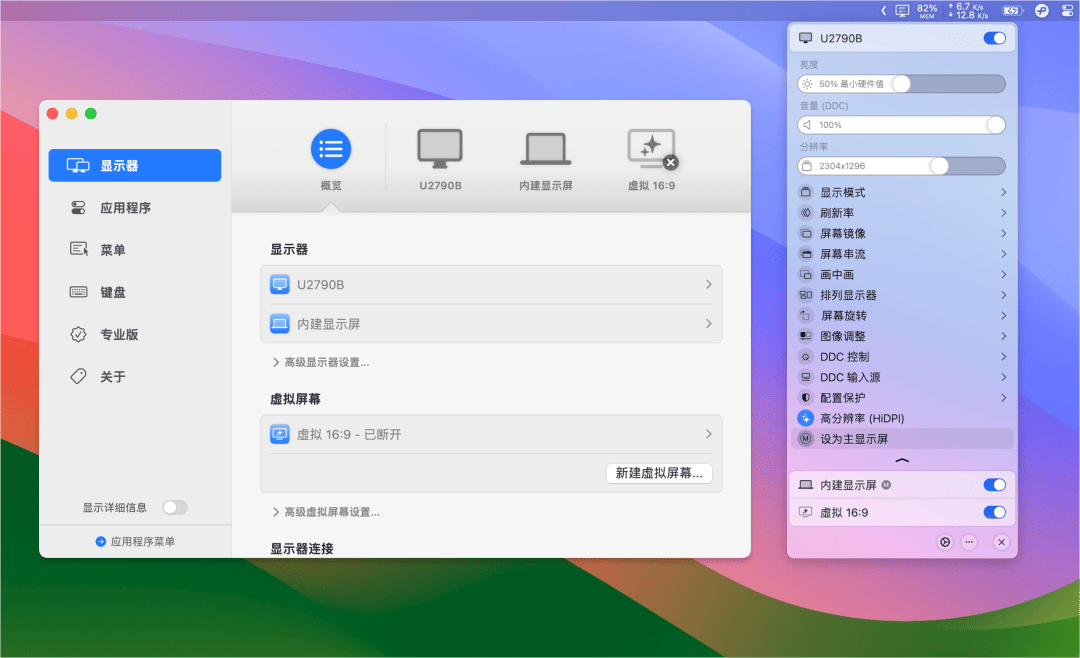Click the 亮度 brightness slider
Image resolution: width=1080 pixels, height=658 pixels.
901,84
